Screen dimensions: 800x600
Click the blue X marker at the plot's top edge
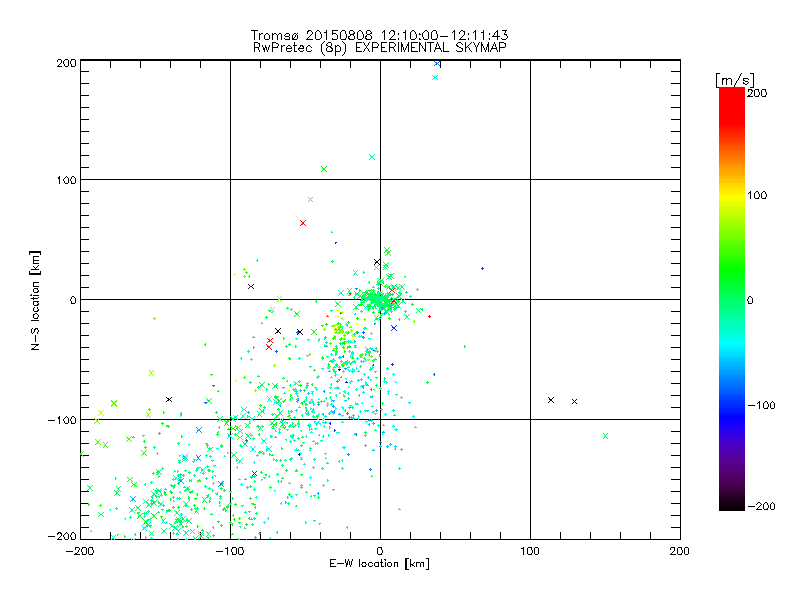[x=437, y=63]
